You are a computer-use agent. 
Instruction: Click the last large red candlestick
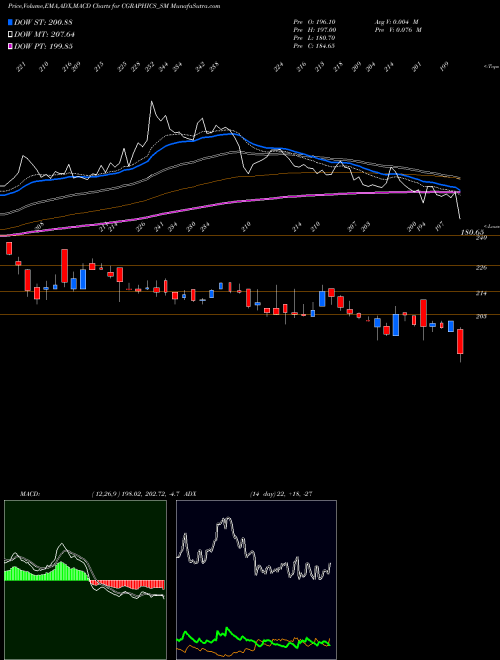click(460, 341)
